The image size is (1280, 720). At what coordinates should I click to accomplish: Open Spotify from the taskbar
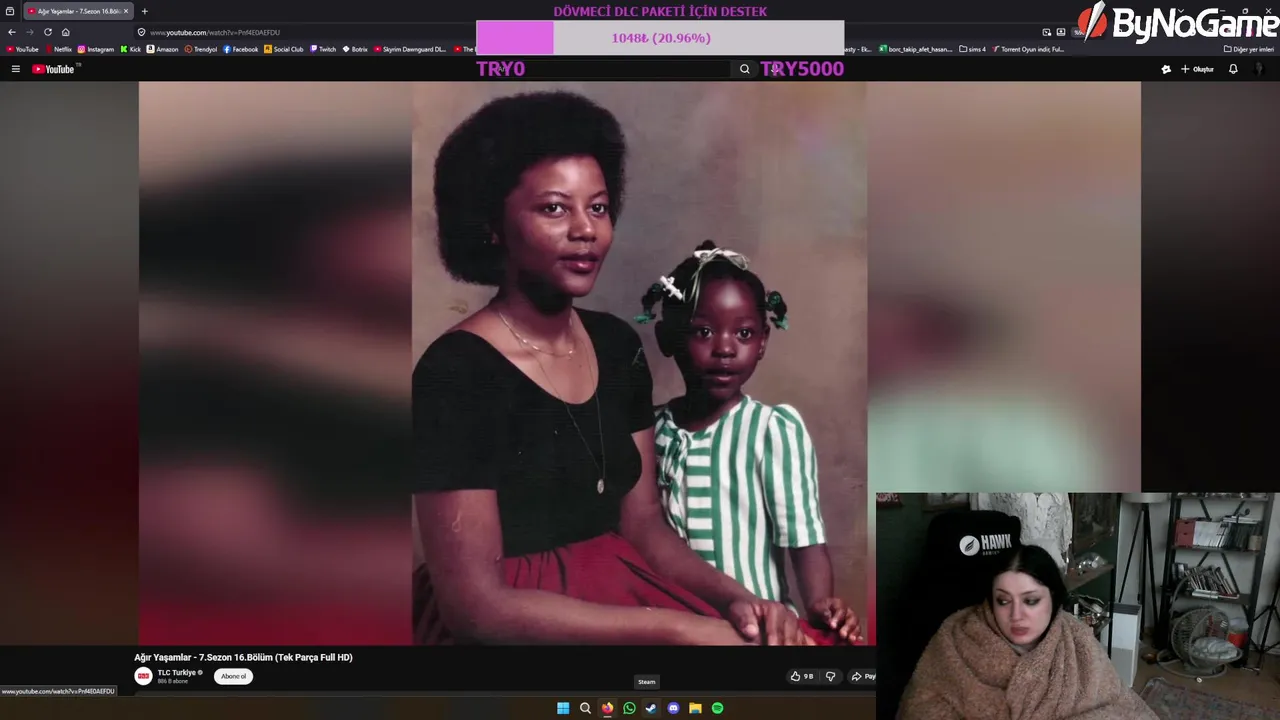tap(717, 708)
